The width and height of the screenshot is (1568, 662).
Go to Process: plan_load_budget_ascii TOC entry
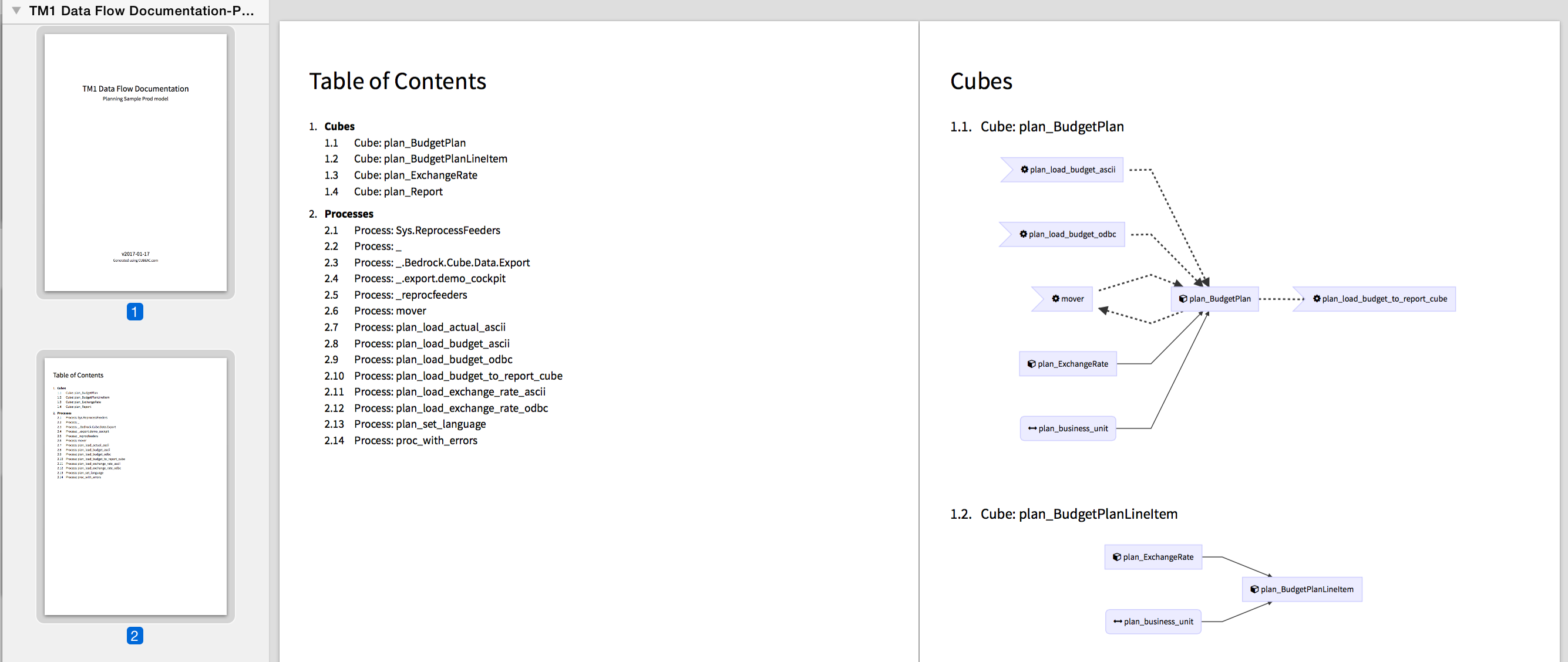[x=432, y=344]
